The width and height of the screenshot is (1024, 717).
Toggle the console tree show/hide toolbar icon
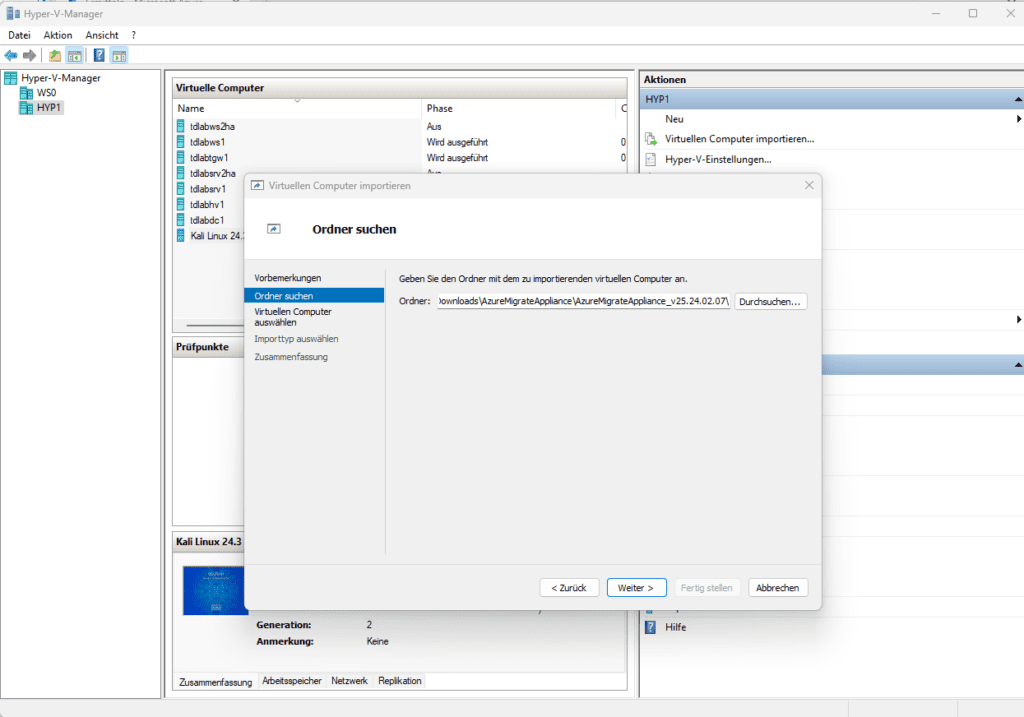pyautogui.click(x=74, y=56)
